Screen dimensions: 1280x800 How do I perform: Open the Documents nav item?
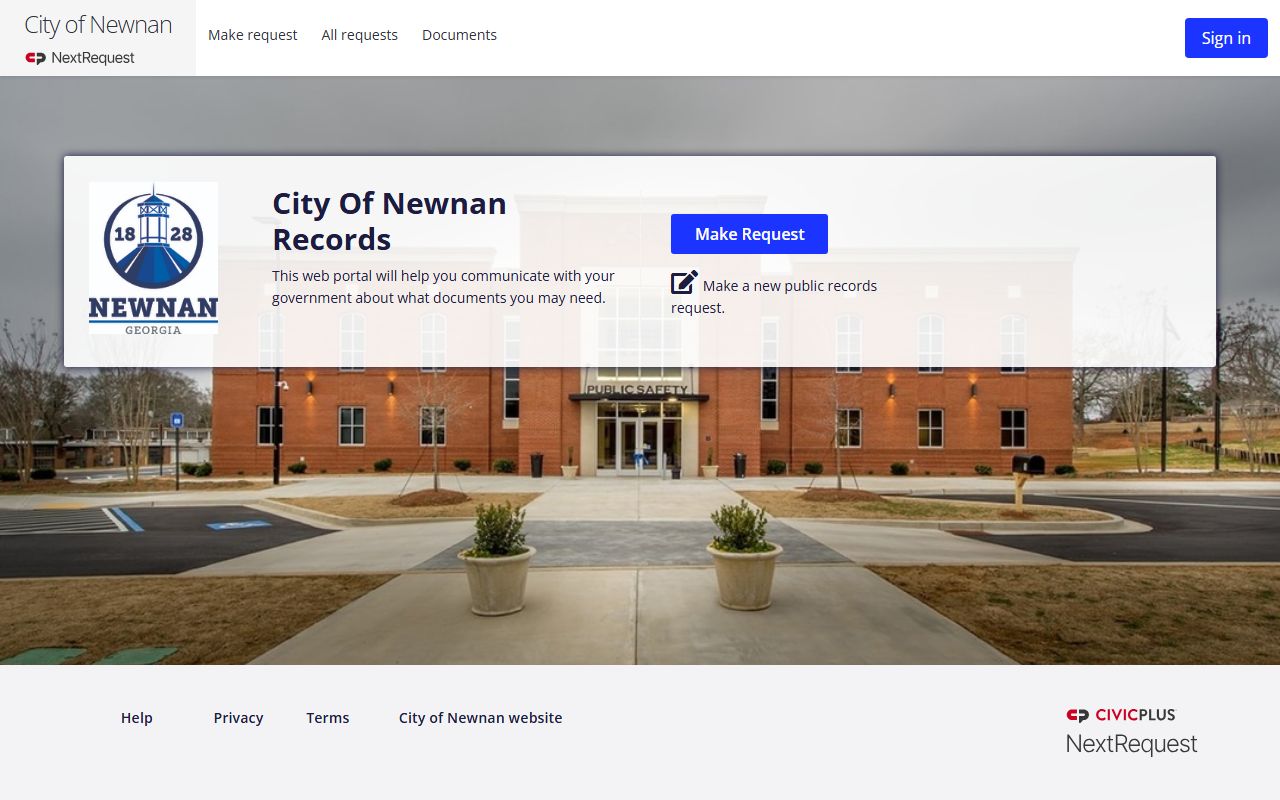point(459,35)
